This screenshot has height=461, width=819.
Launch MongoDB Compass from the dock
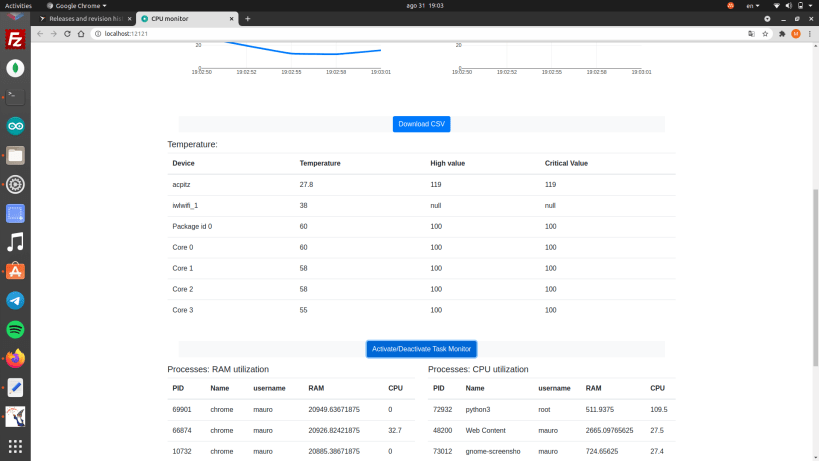point(15,68)
